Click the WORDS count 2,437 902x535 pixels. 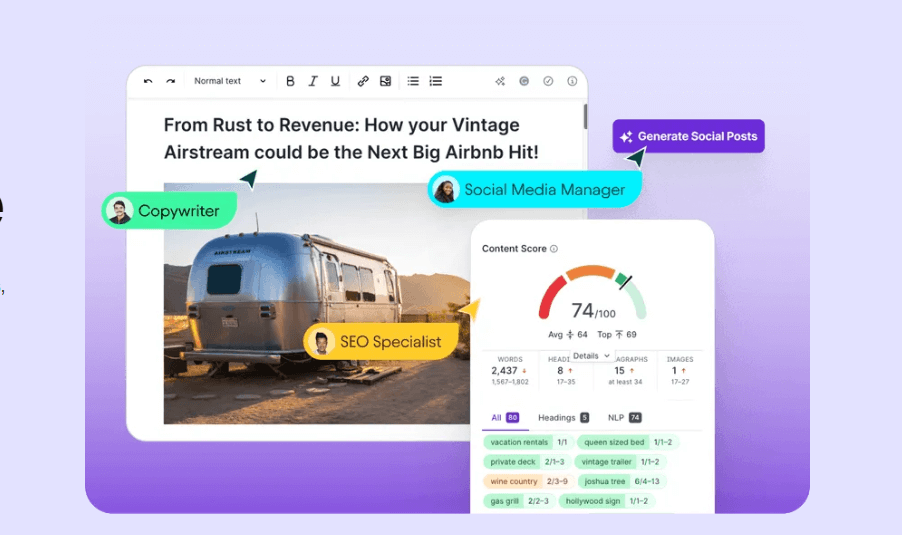504,371
